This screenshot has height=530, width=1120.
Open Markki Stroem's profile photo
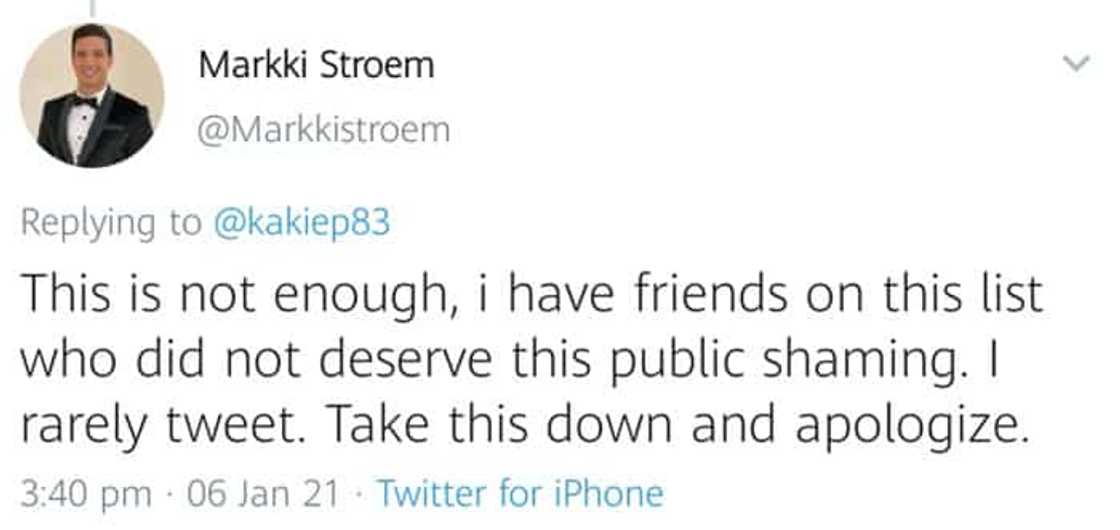92,94
